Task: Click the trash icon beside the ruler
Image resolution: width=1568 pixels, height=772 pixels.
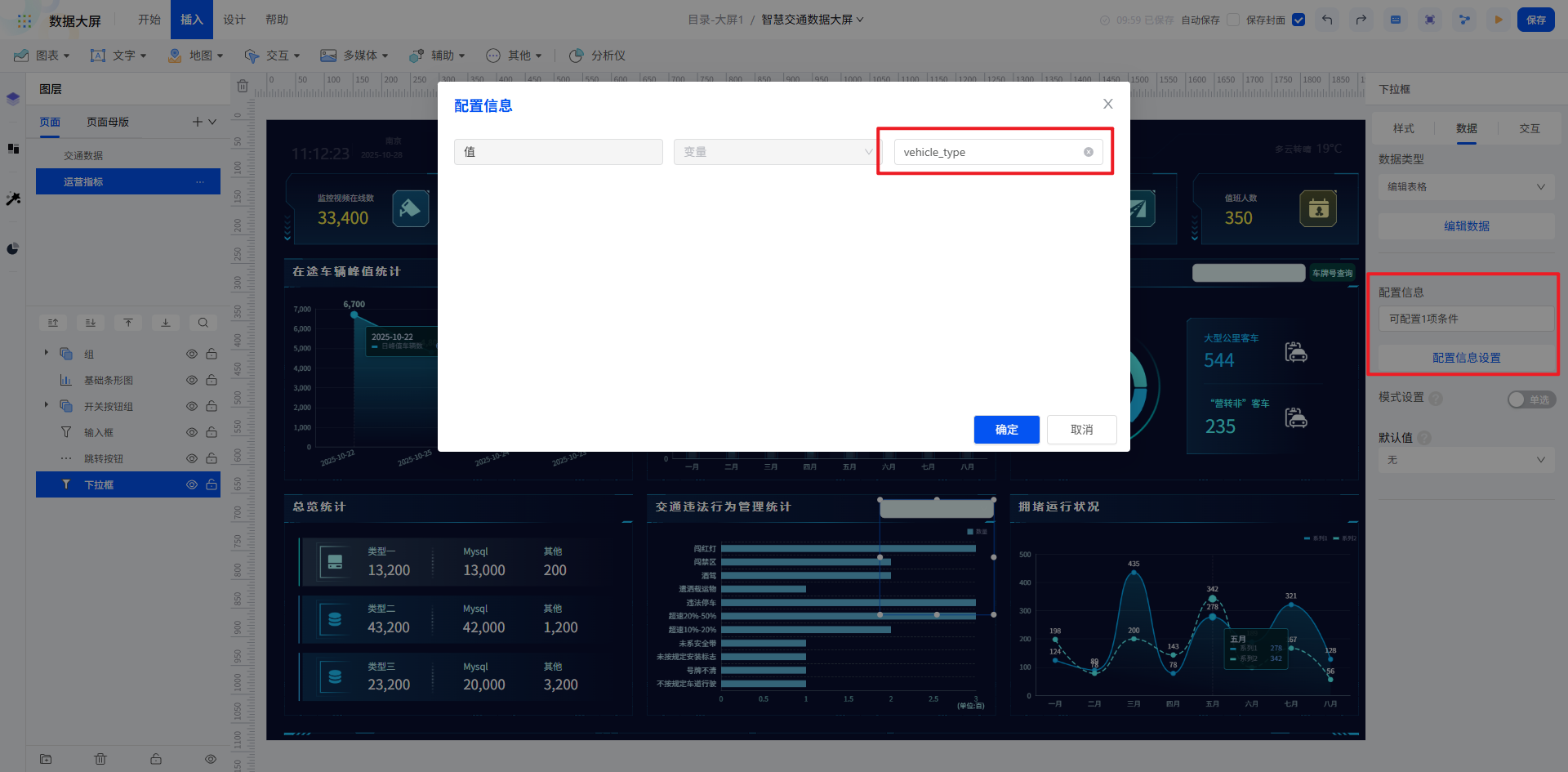Action: pos(243,86)
